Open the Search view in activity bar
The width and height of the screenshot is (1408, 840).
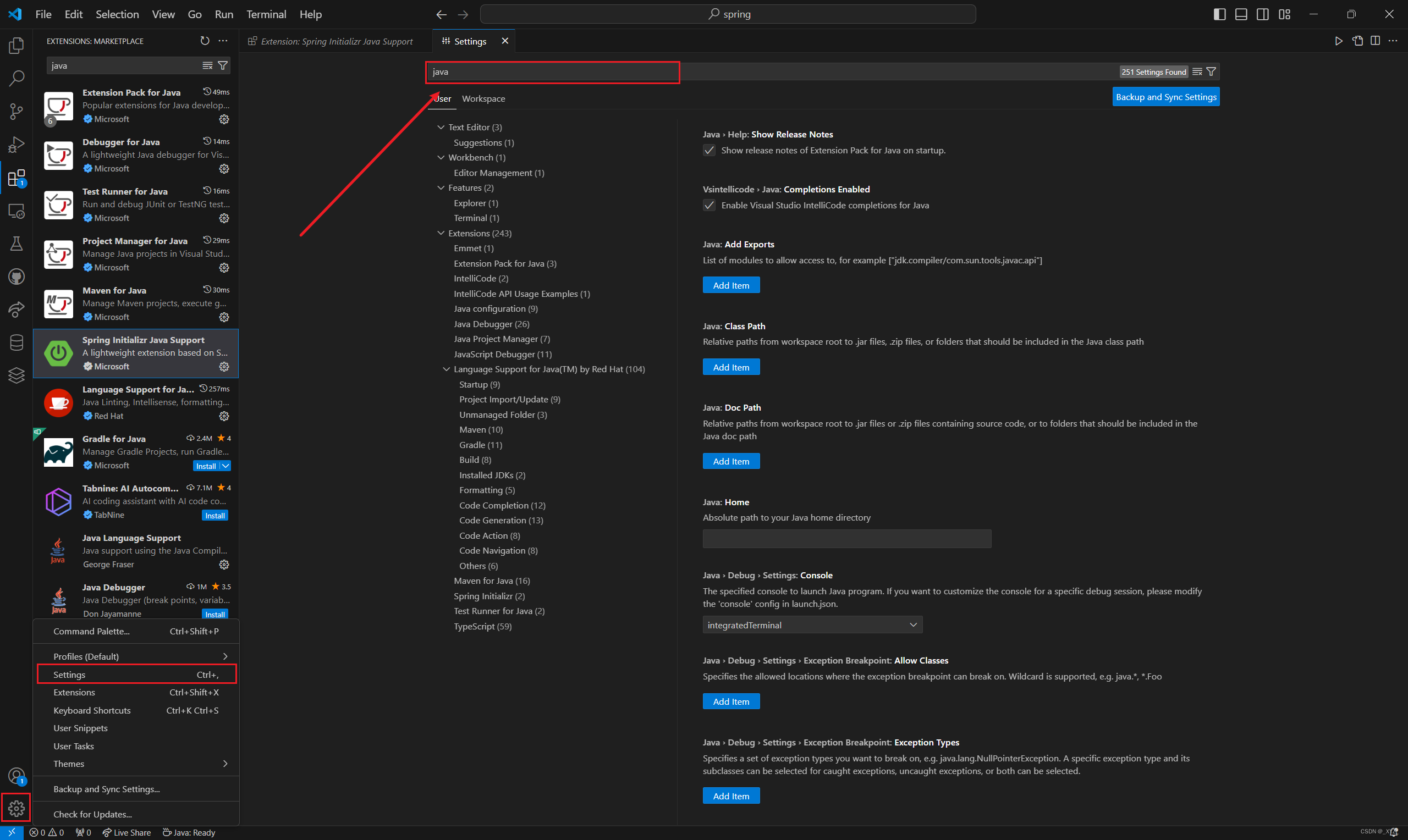16,78
